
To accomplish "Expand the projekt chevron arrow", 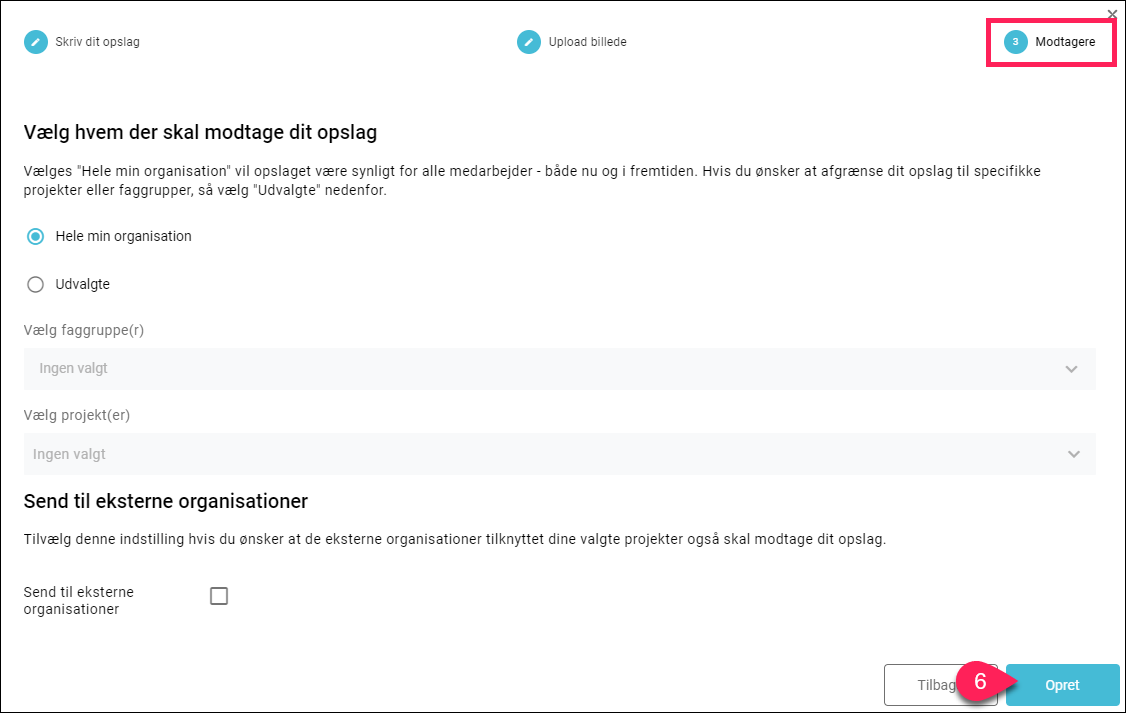I will [1074, 454].
